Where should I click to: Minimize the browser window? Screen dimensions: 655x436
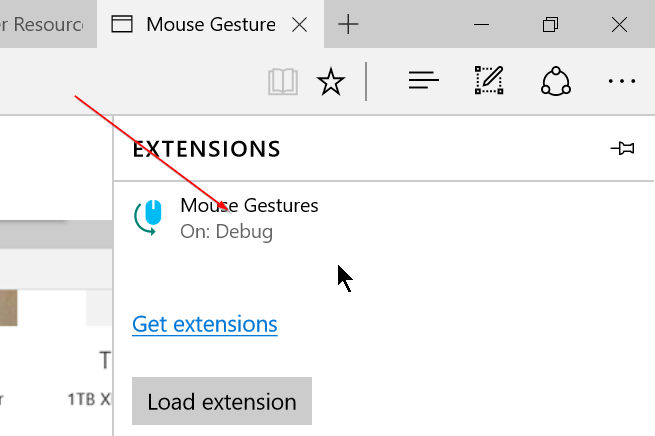pyautogui.click(x=458, y=24)
